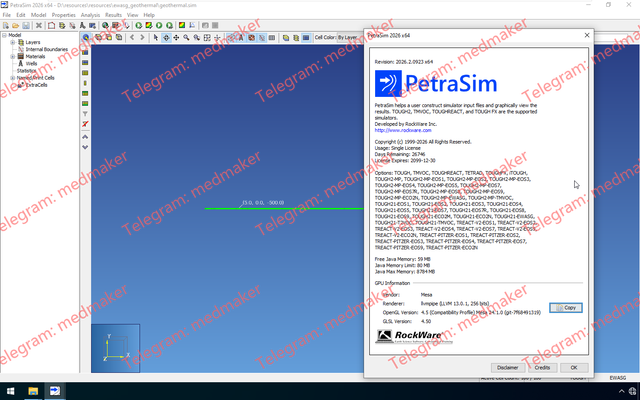This screenshot has height=400, width=640.
Task: Select the arrow pointer selection tool
Action: point(156,38)
